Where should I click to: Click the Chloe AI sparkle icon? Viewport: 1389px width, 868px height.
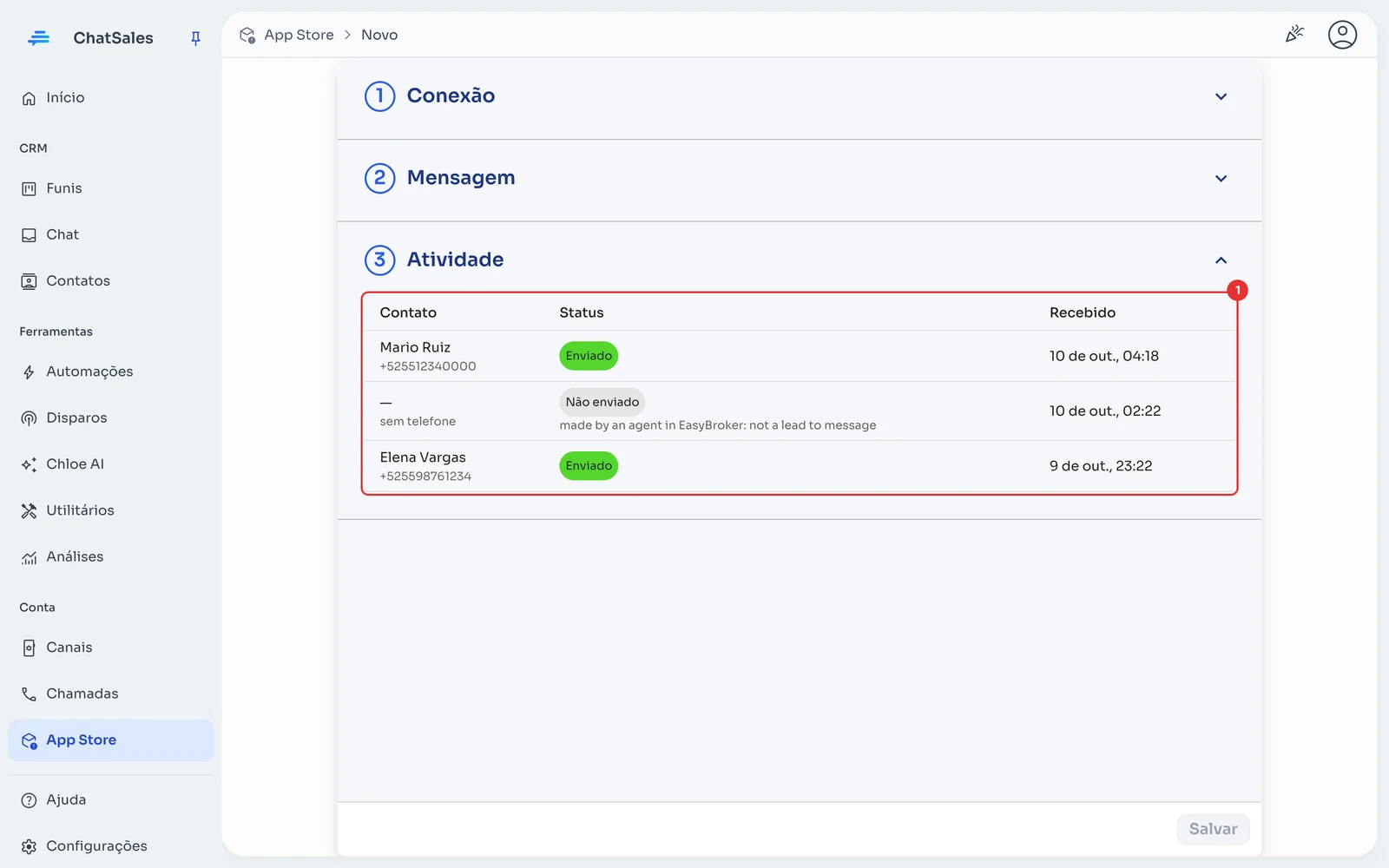click(29, 464)
